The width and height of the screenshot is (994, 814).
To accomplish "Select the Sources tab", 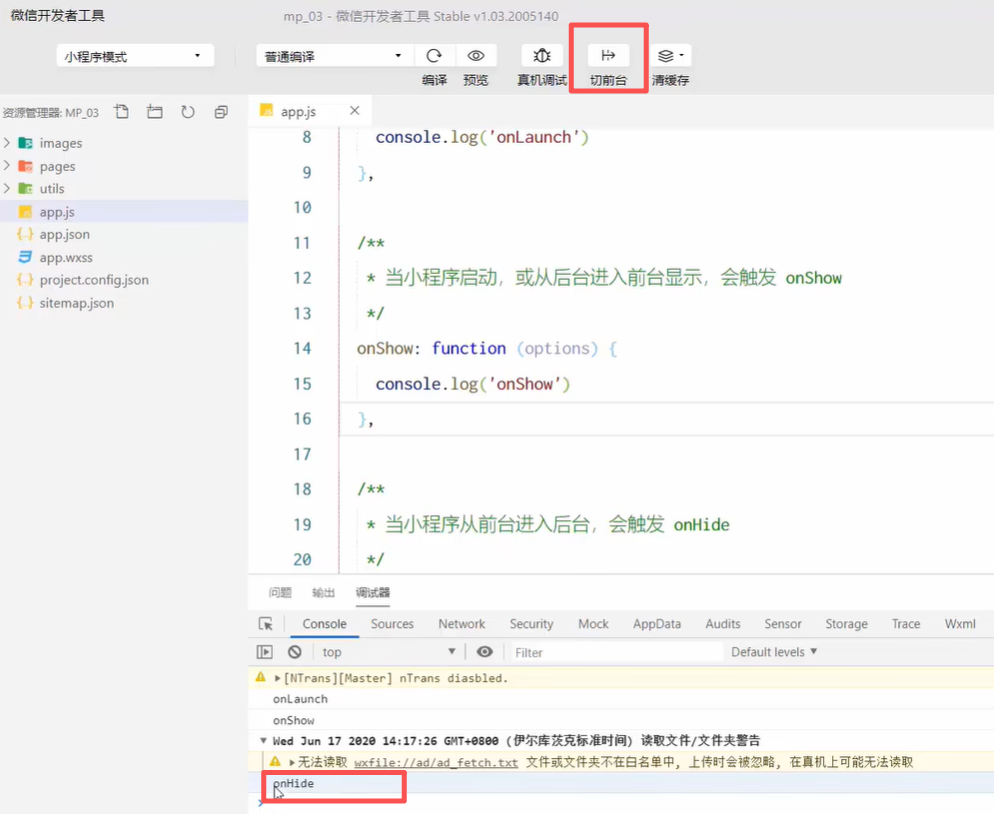I will coord(392,624).
